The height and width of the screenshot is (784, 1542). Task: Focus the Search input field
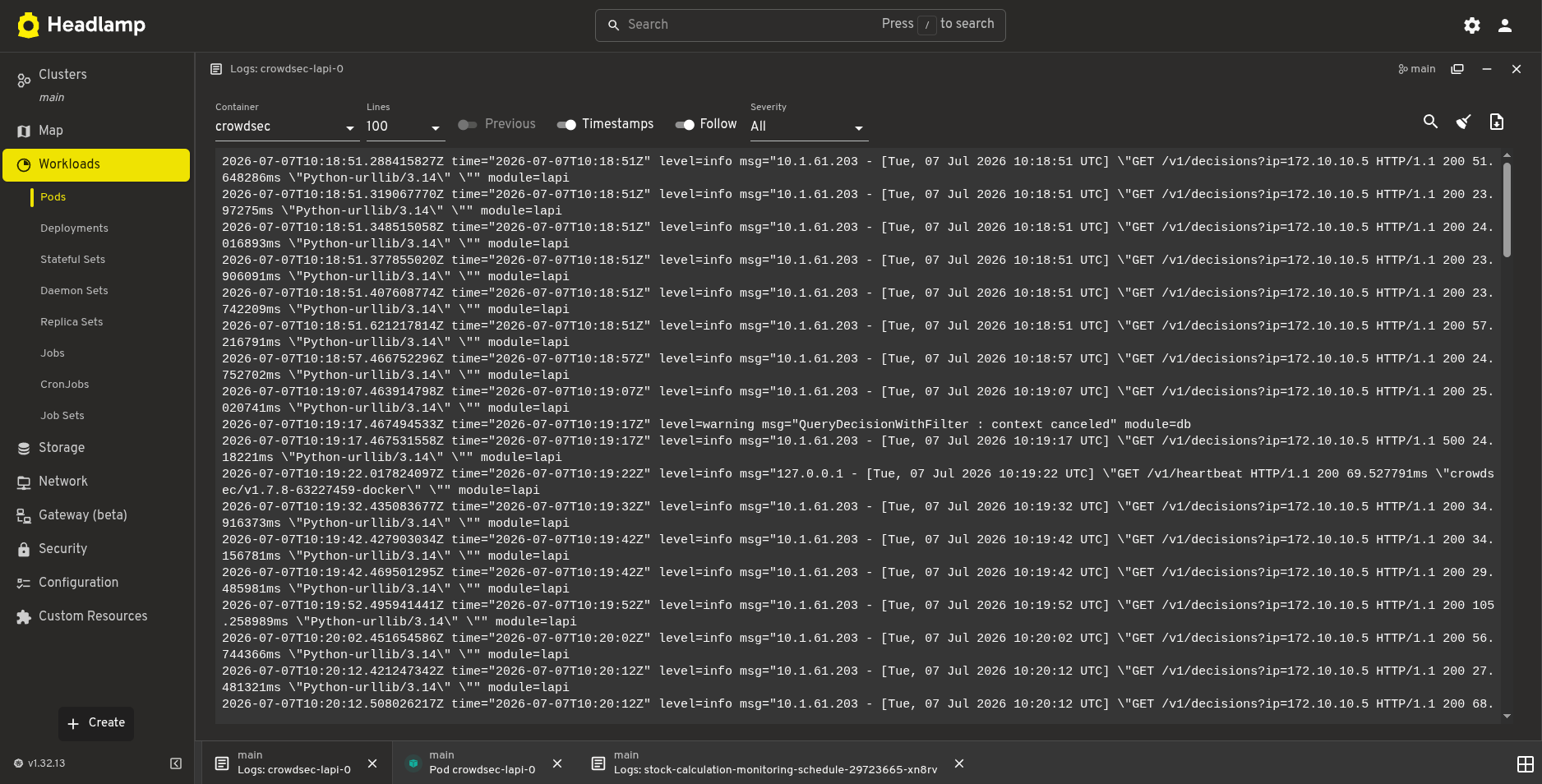800,25
